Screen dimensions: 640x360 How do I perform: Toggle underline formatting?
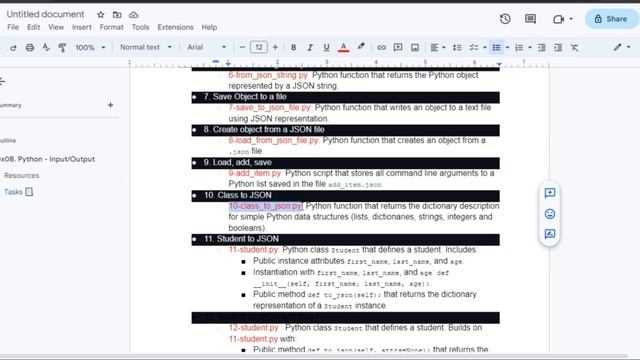pos(326,47)
